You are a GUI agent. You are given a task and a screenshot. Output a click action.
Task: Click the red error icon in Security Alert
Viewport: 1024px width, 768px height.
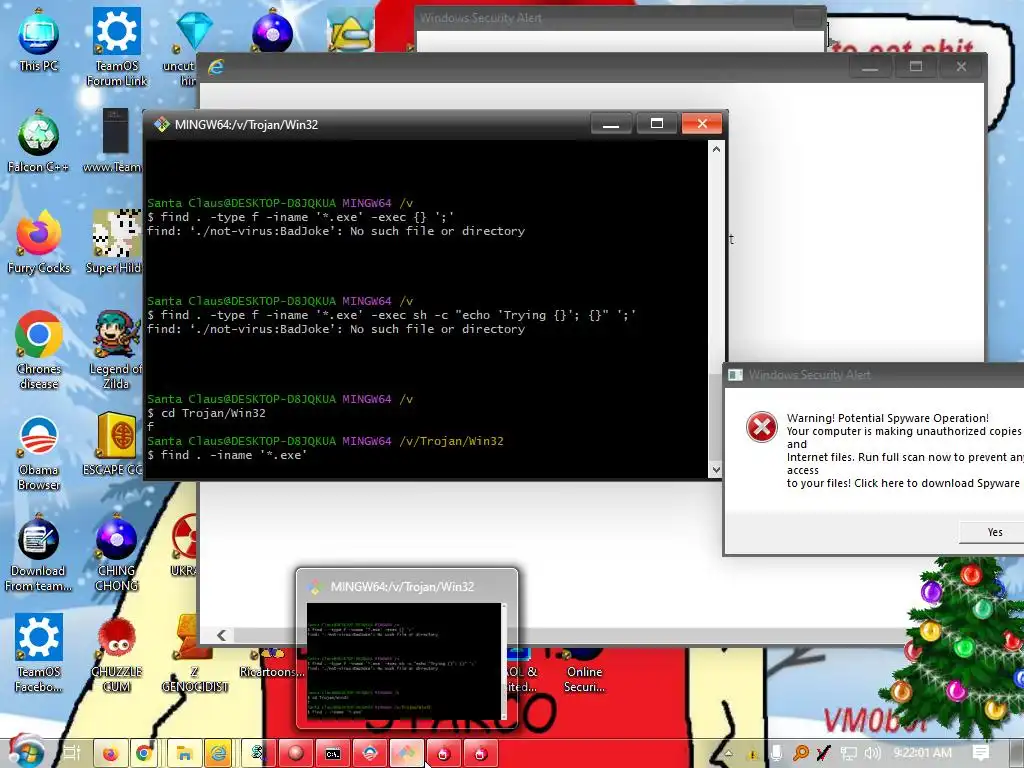click(761, 427)
